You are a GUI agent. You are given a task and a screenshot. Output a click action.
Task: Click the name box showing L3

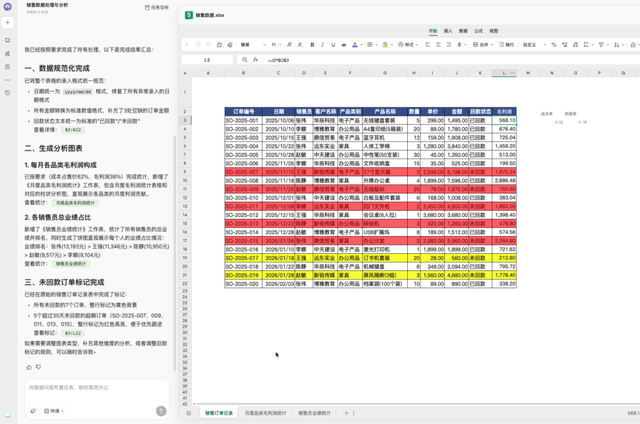(207, 60)
